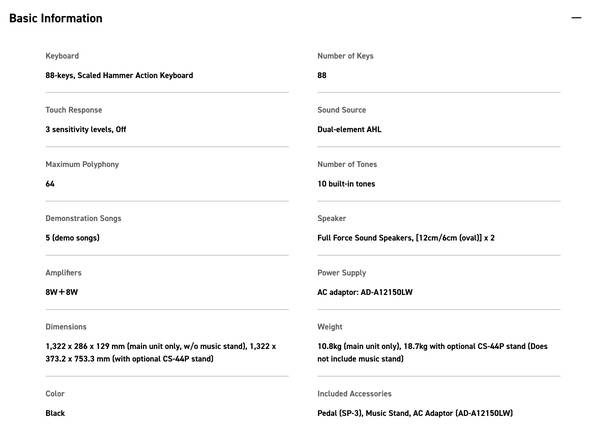Click the Number of Keys label
The image size is (600, 433).
tap(345, 56)
